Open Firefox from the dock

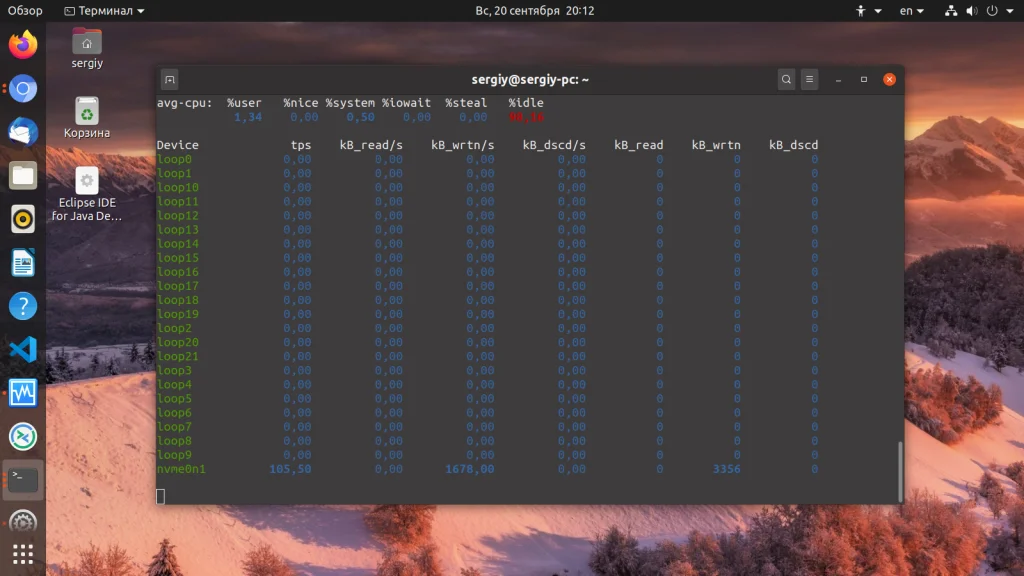coord(23,44)
